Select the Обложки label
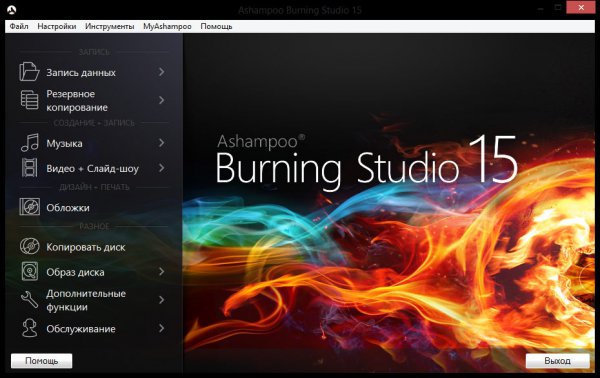 point(68,208)
